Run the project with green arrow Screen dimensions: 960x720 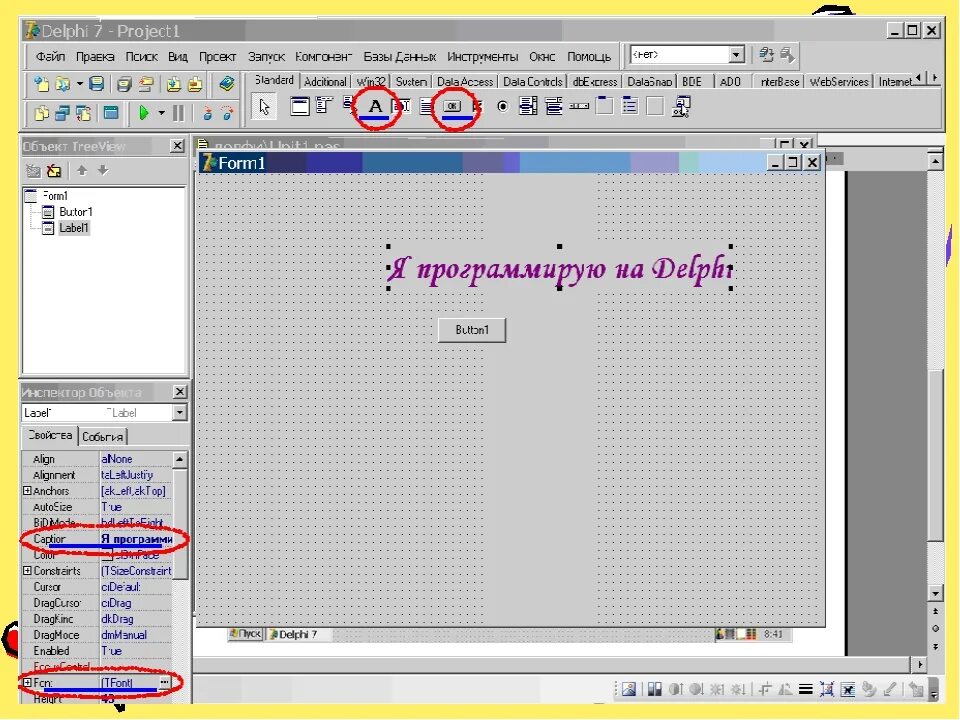(144, 113)
